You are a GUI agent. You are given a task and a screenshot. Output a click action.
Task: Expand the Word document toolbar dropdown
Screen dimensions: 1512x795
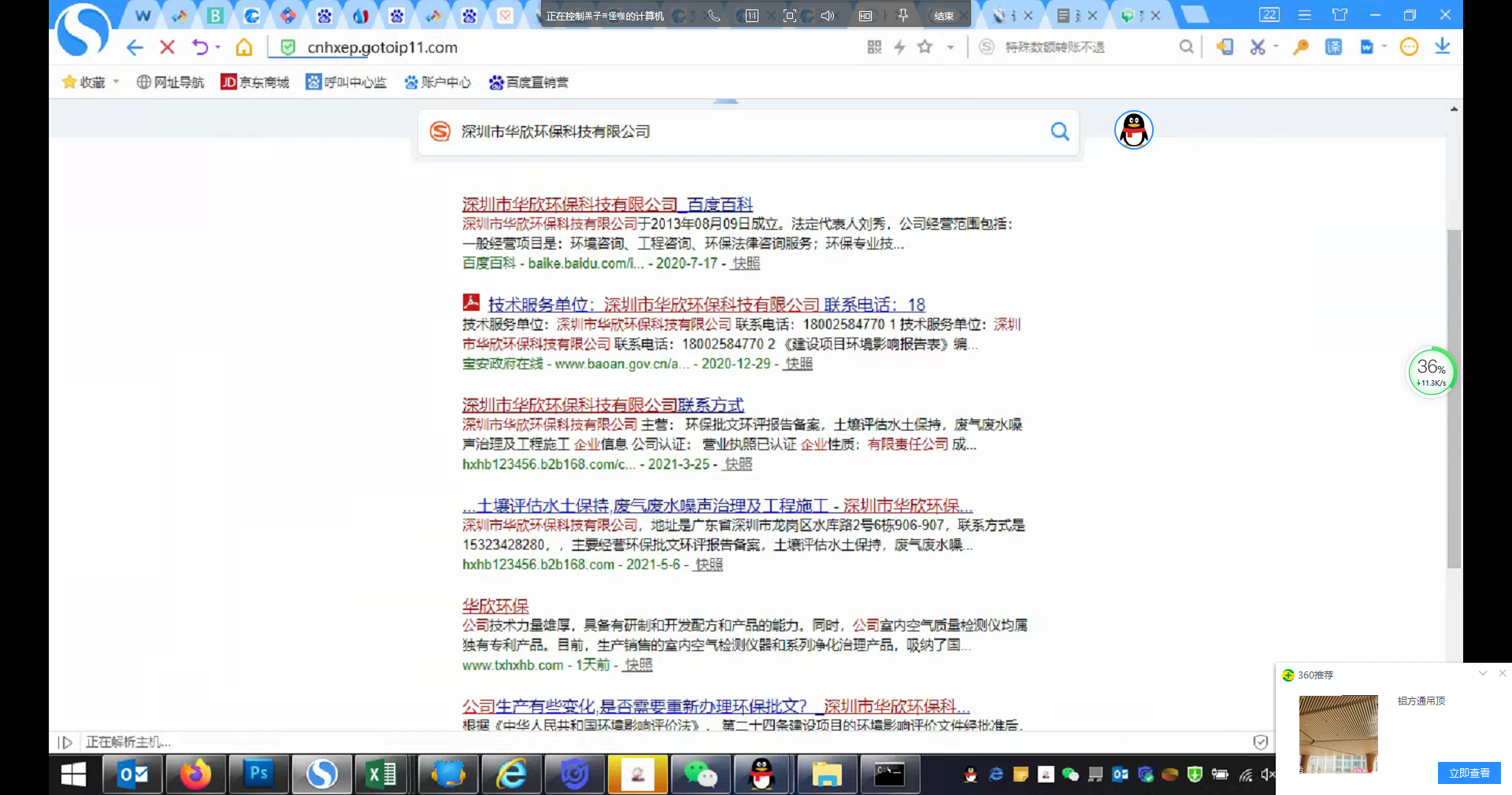click(x=1384, y=46)
